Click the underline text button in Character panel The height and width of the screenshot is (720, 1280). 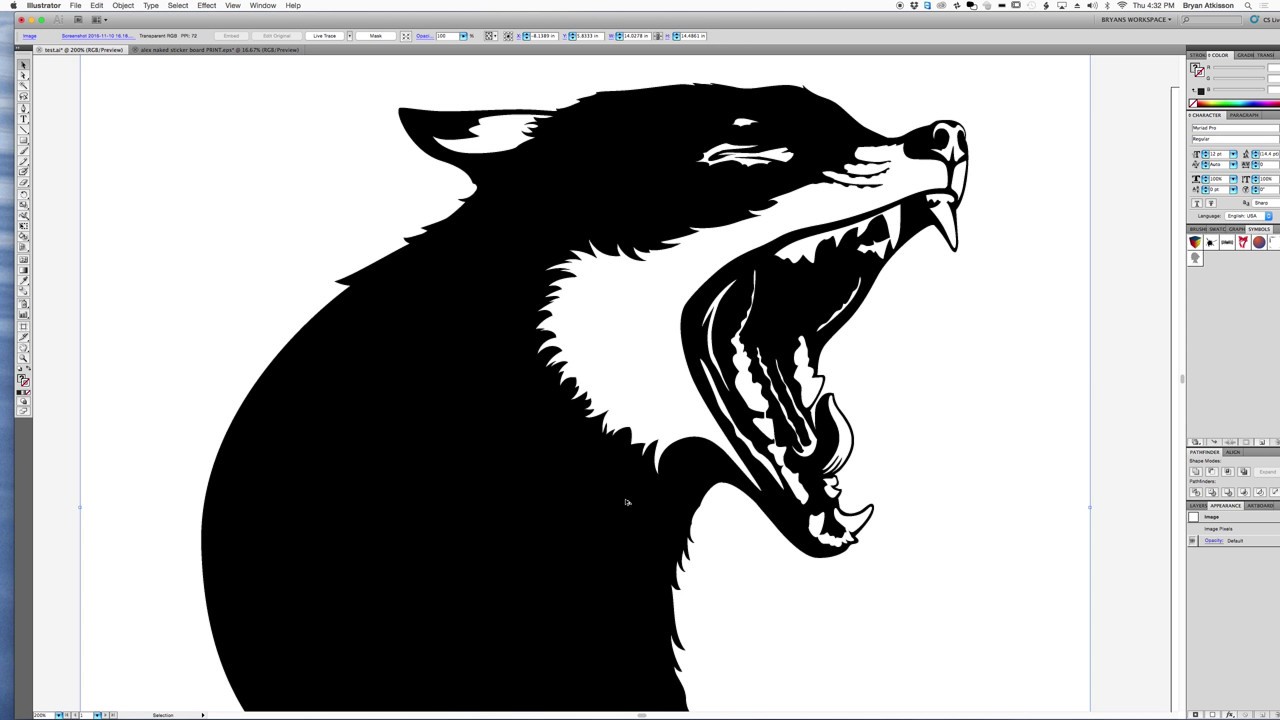point(1196,203)
